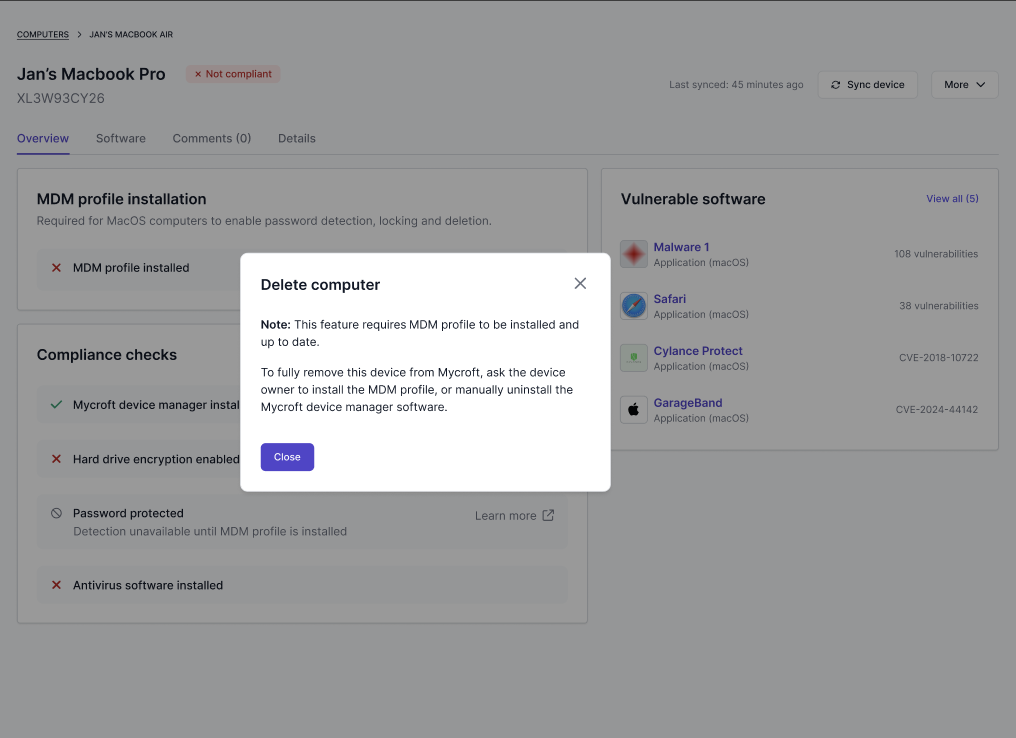The image size is (1016, 738).
Task: Click the MDM profile installation heading
Action: pos(121,199)
